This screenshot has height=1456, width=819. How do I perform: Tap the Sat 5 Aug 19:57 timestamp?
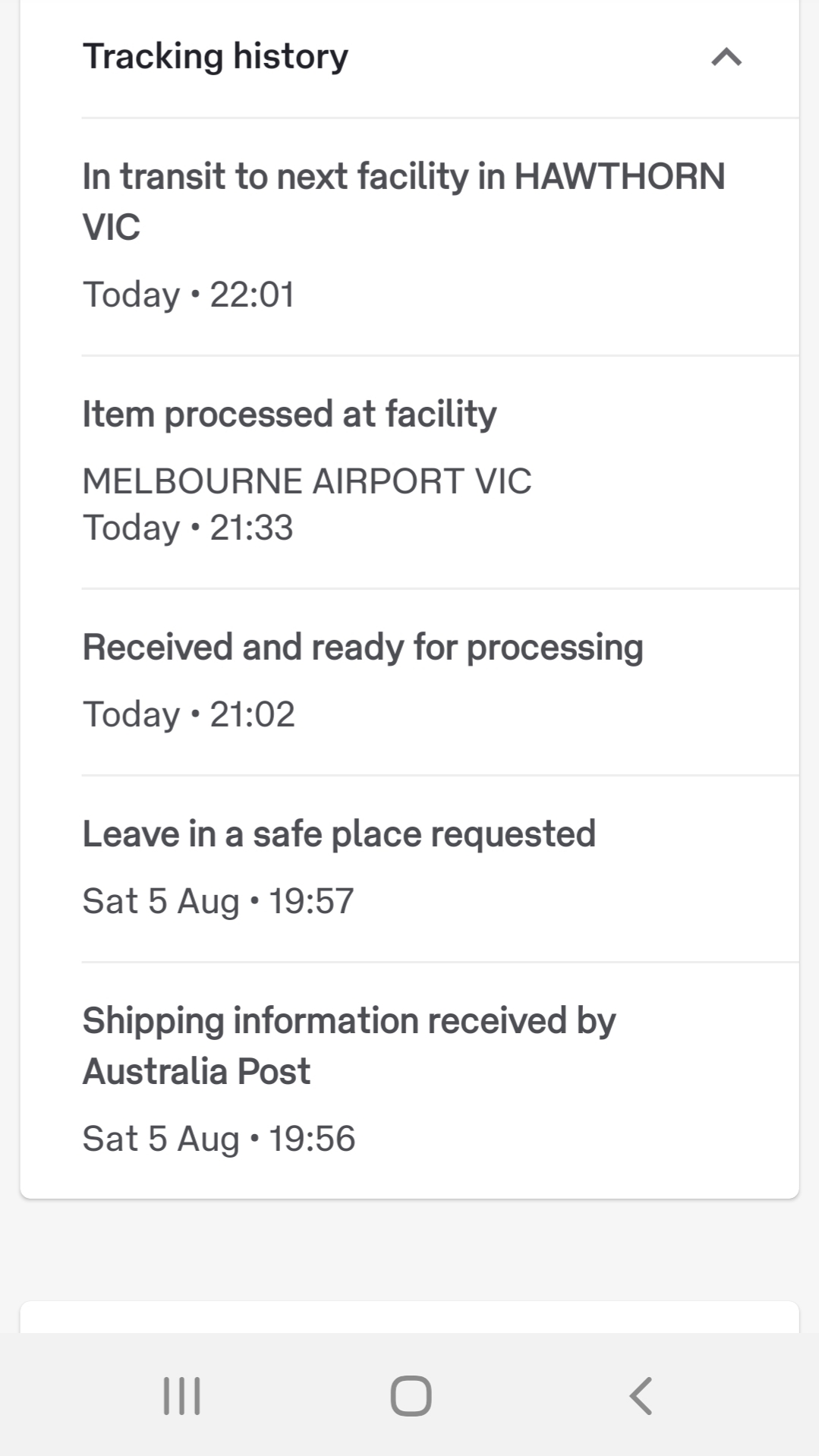pyautogui.click(x=218, y=901)
